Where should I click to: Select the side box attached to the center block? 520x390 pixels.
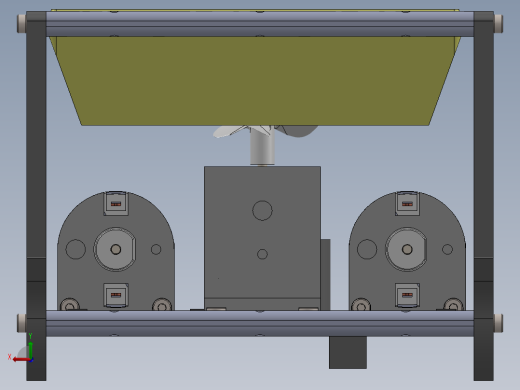coord(326,274)
